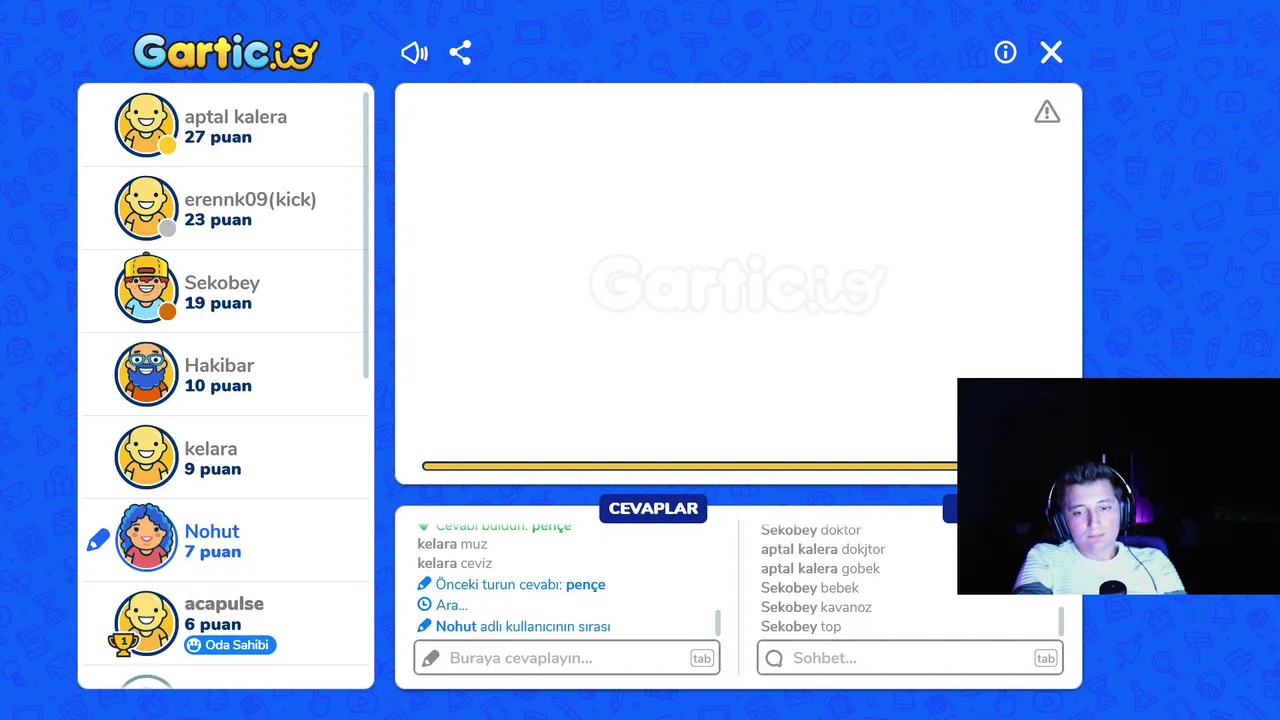Image resolution: width=1280 pixels, height=720 pixels.
Task: Click answer message 'kelara muz'
Action: 452,544
